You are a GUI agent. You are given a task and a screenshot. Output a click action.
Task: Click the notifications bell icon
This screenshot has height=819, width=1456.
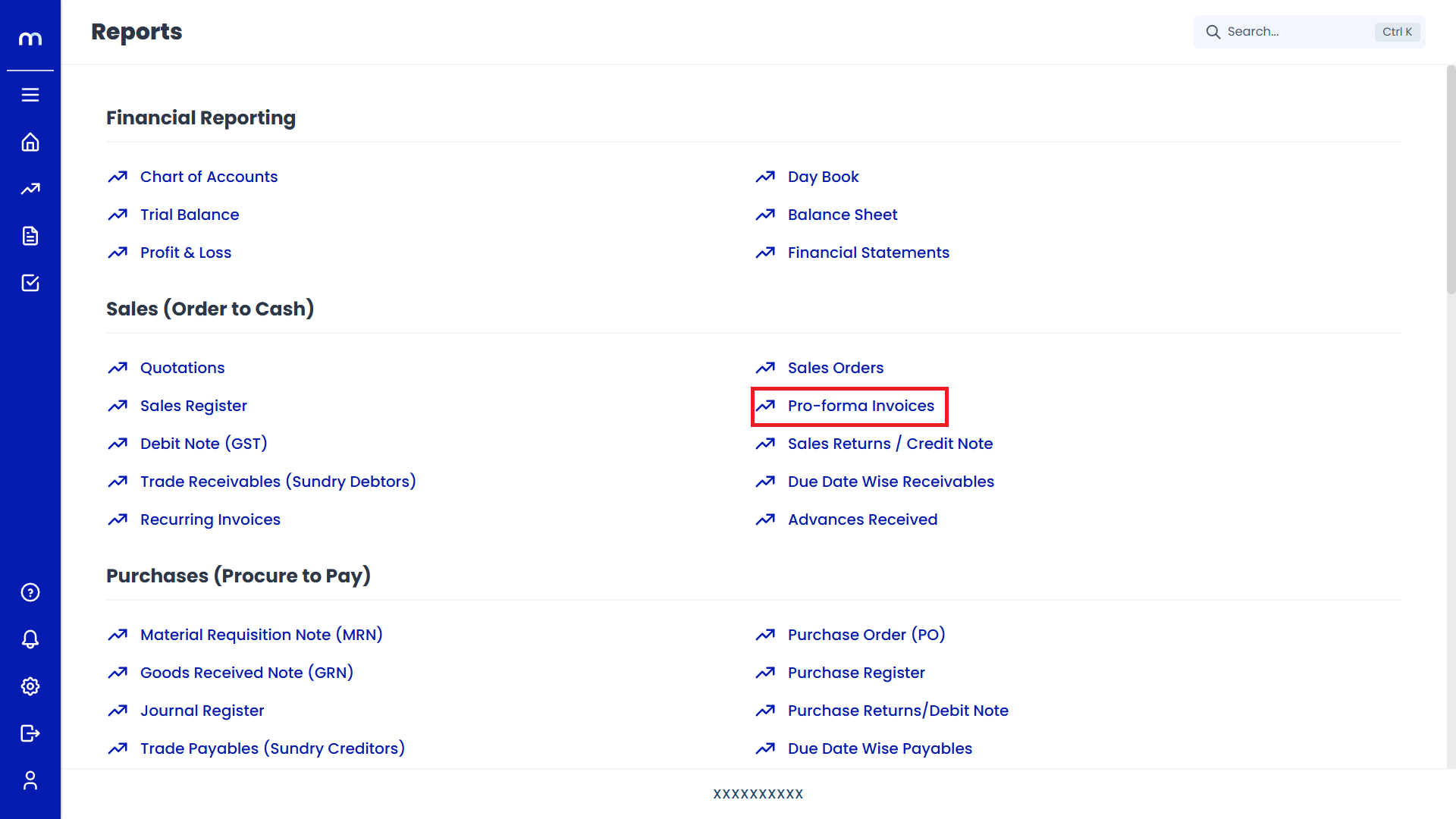coord(30,639)
